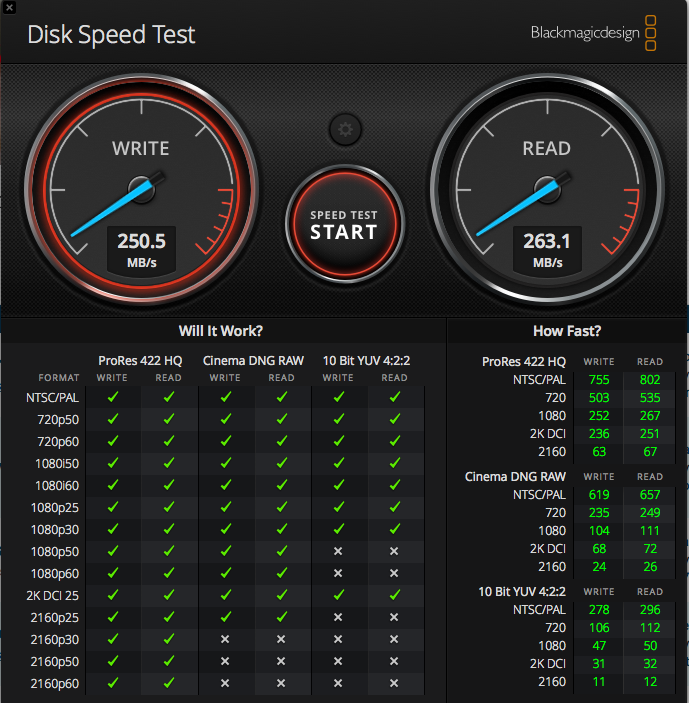689x703 pixels.
Task: Click the 2K DCI 25 format row label
Action: pyautogui.click(x=52, y=595)
